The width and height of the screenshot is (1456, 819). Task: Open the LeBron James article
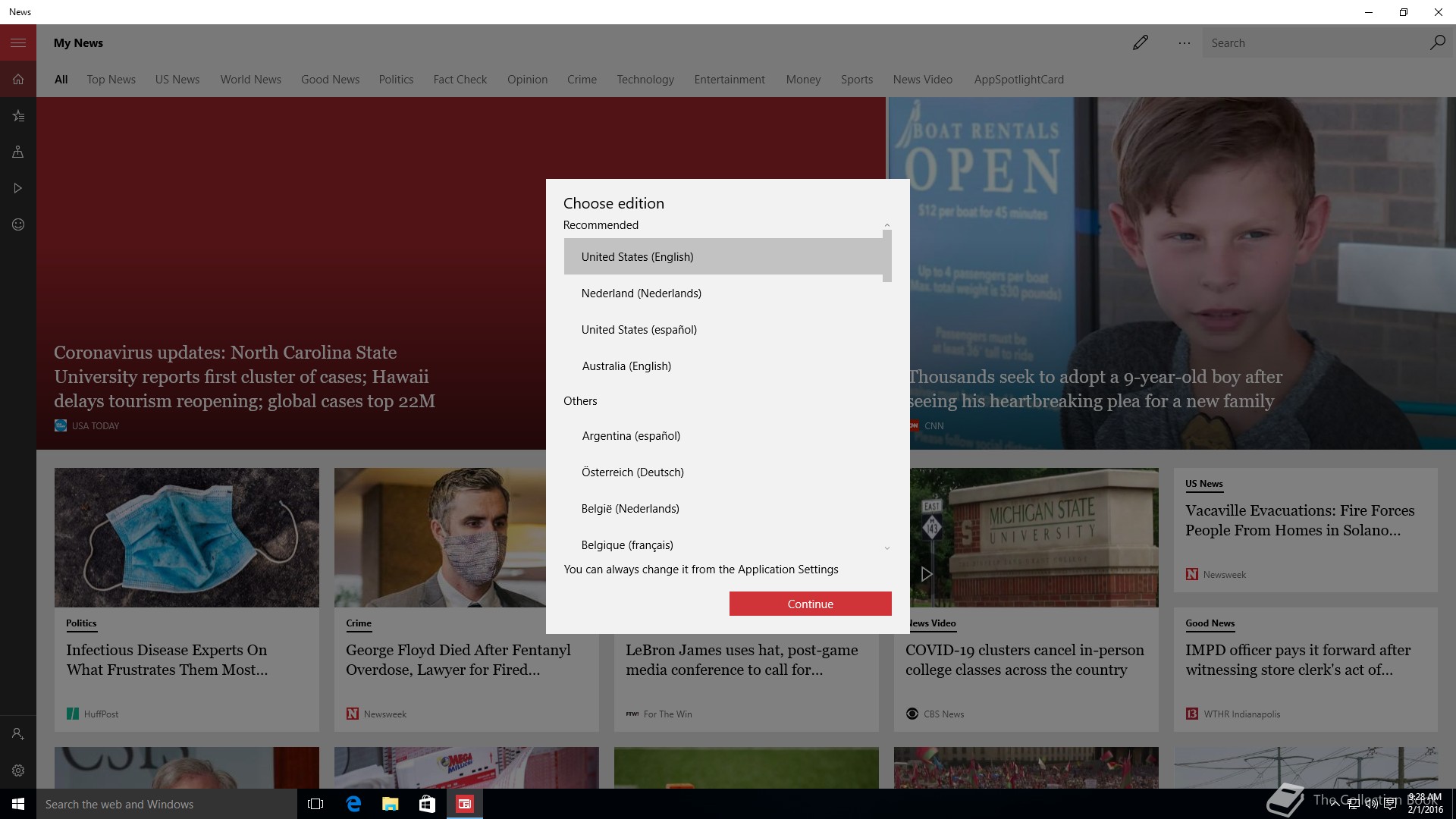[x=742, y=660]
